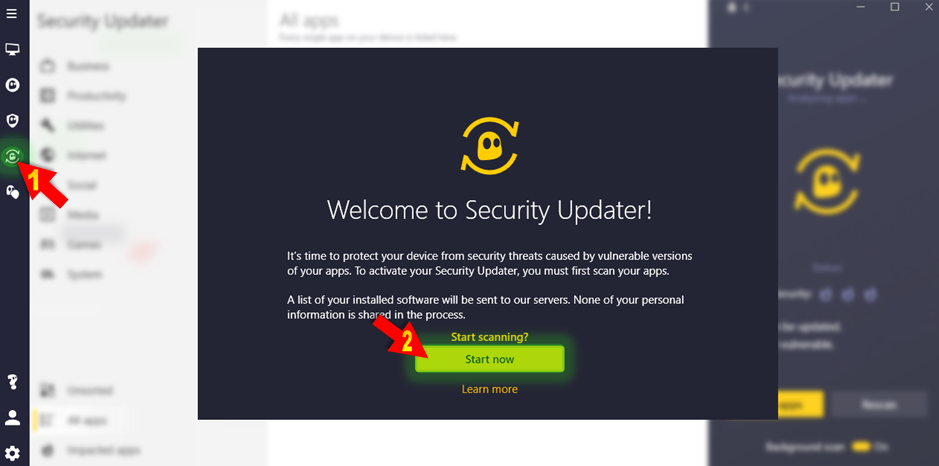The image size is (939, 466).
Task: Open the Privacy Guard shield icon
Action: (12, 121)
